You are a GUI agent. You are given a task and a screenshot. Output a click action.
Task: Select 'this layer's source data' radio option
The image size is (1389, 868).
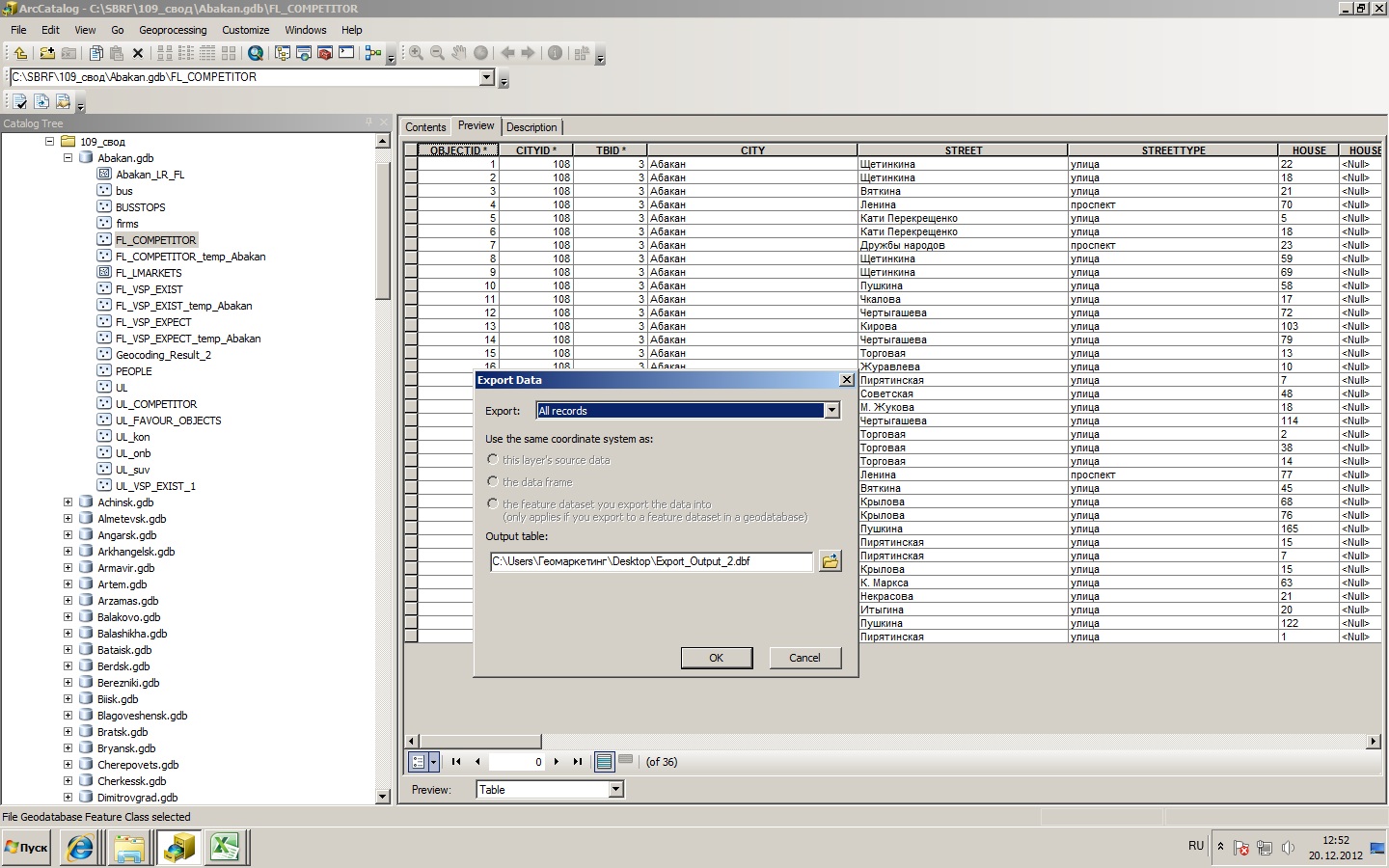(493, 460)
